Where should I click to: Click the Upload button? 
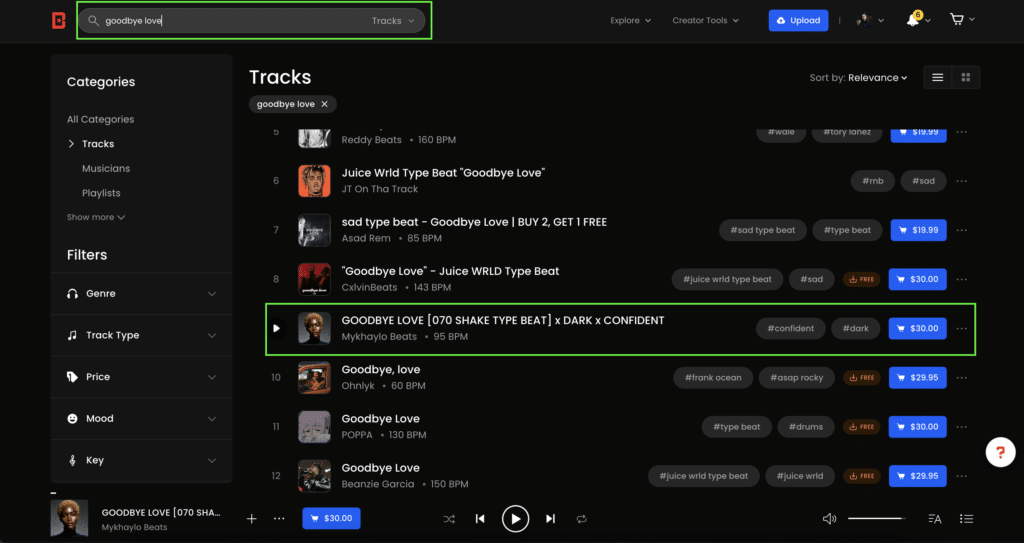tap(798, 20)
